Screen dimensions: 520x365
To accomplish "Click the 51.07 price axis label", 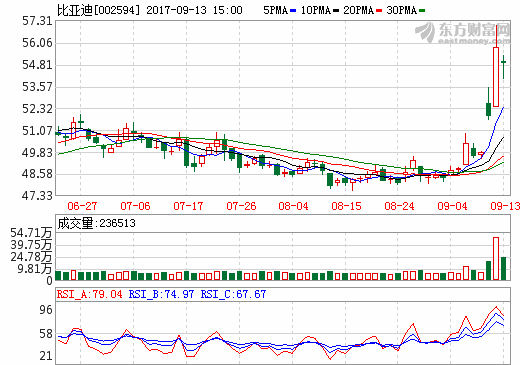I will pos(38,130).
